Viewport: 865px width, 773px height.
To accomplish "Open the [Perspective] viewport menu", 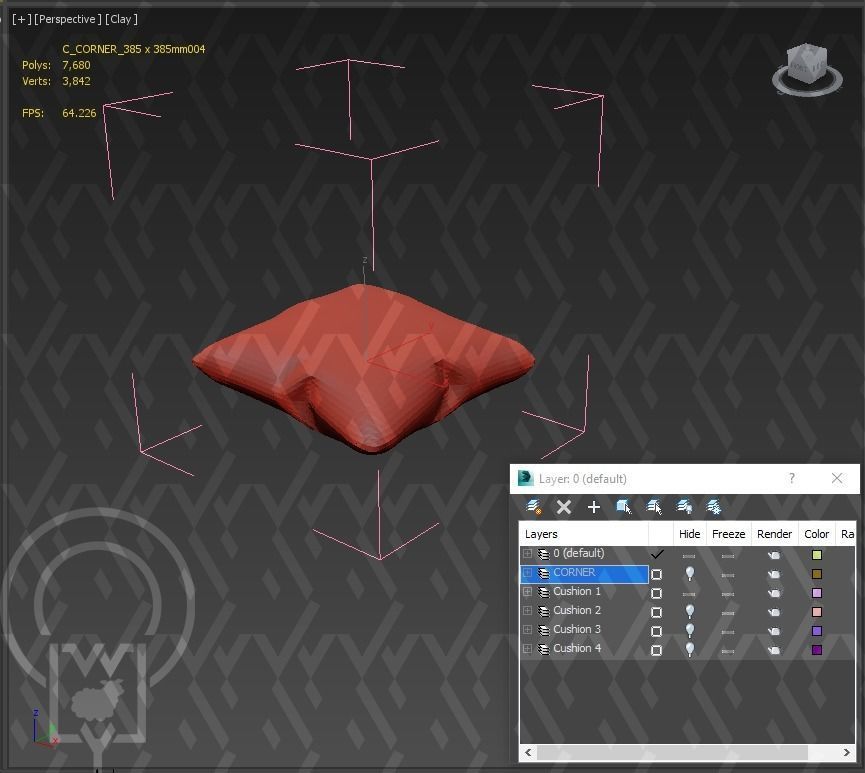I will tap(67, 19).
